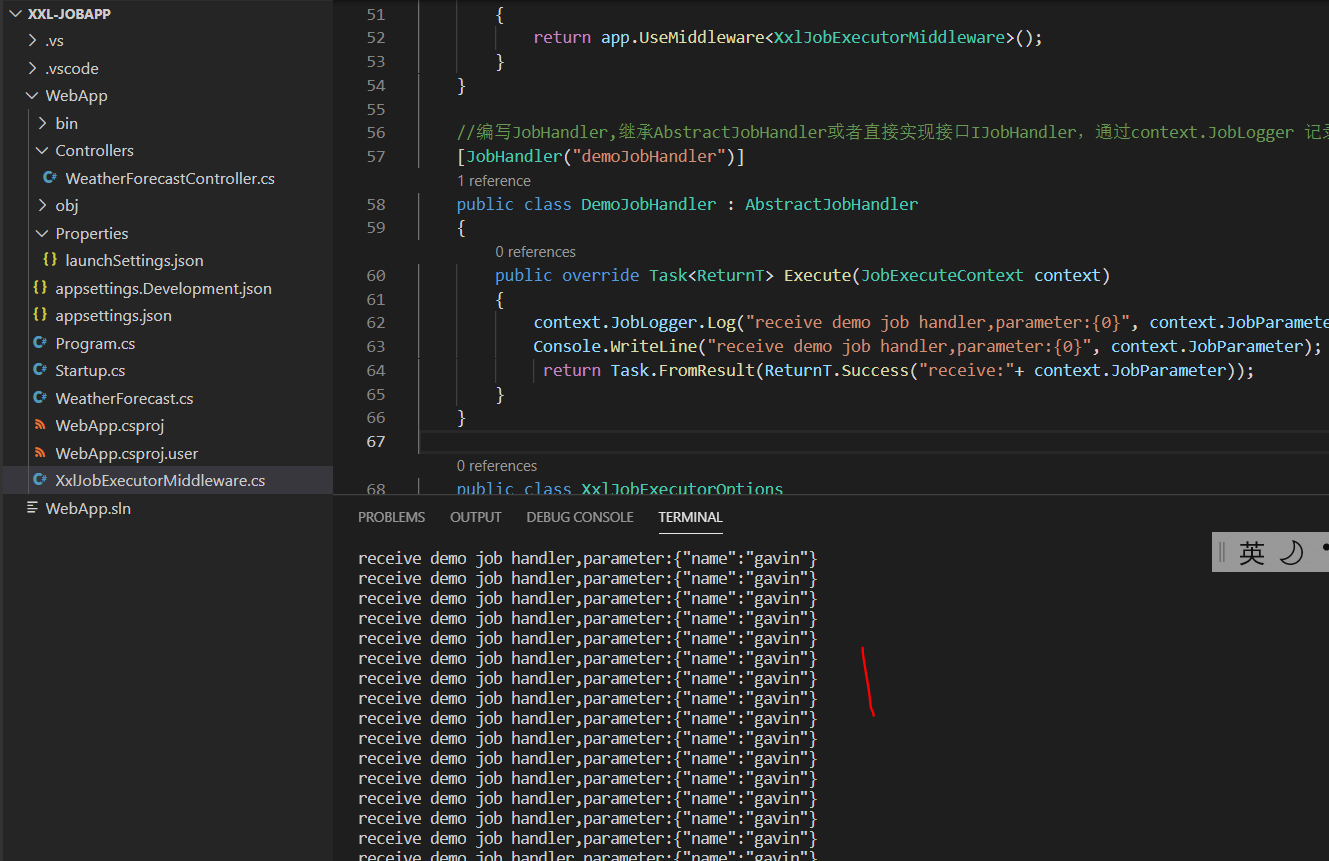Place cursor on empty line 67
This screenshot has height=861, width=1329.
point(873,442)
